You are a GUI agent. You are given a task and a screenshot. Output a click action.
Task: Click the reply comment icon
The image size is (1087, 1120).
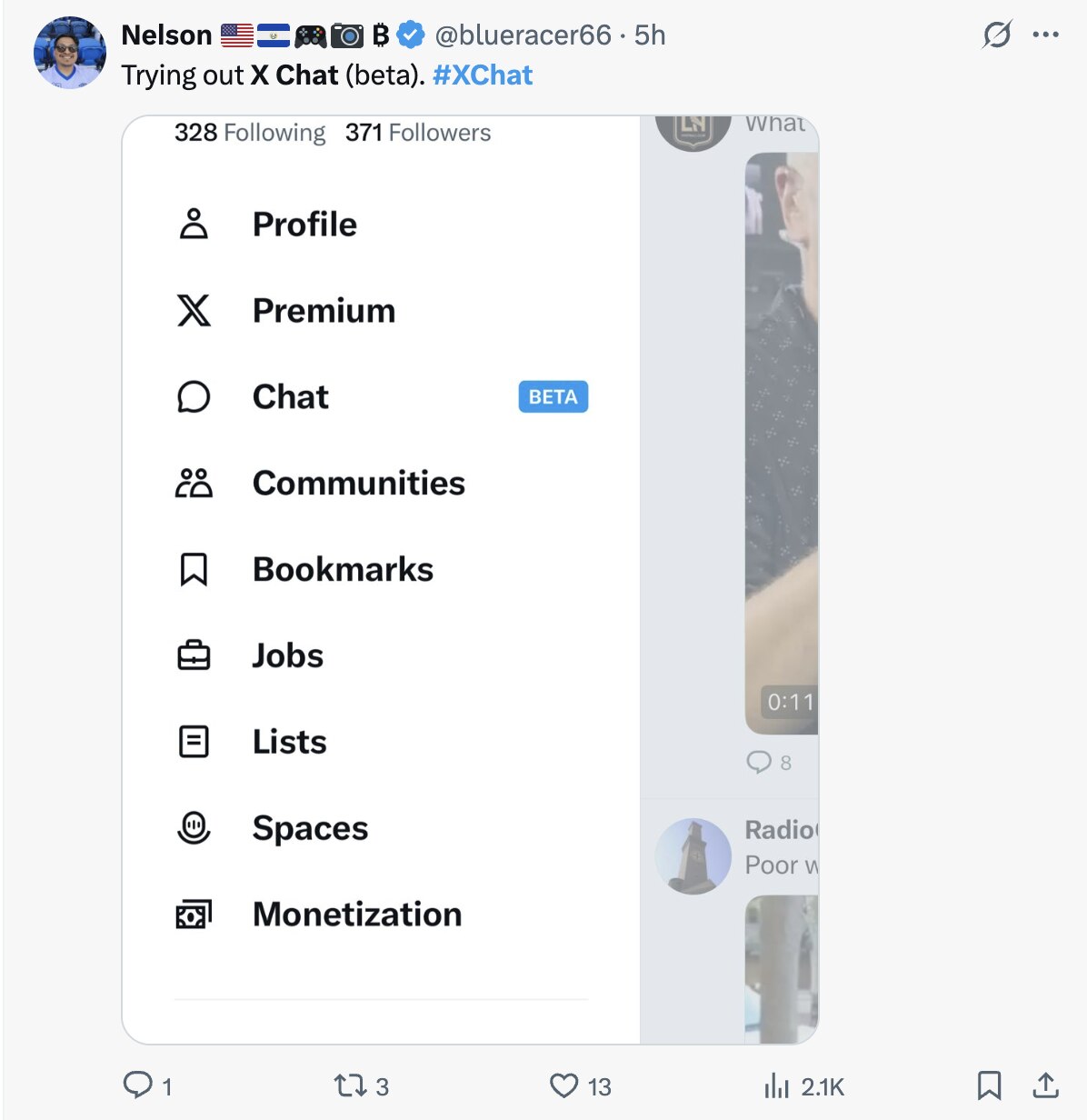pyautogui.click(x=138, y=1085)
